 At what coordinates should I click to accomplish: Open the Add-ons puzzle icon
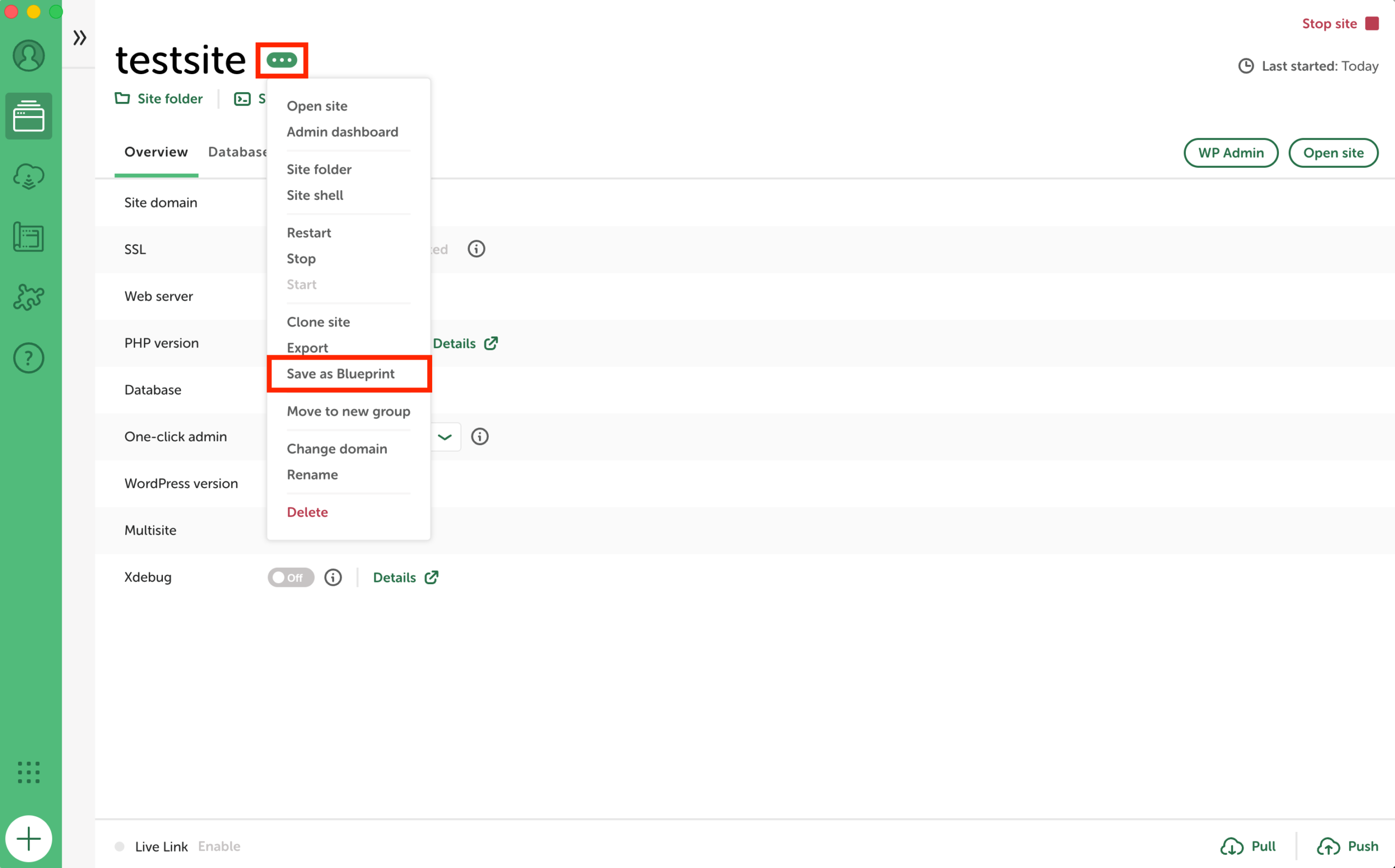tap(29, 298)
